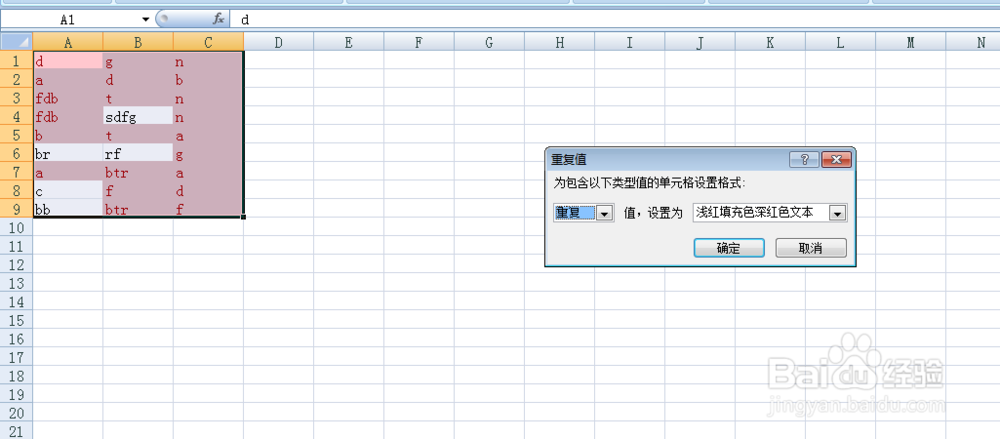
Task: Select column D header
Action: pyautogui.click(x=279, y=42)
